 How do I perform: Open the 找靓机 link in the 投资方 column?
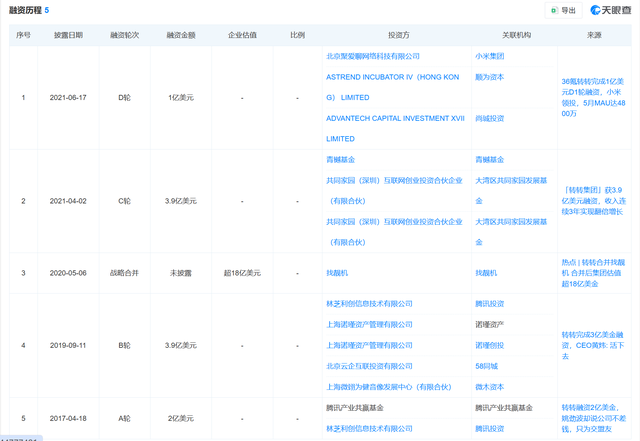[x=337, y=273]
